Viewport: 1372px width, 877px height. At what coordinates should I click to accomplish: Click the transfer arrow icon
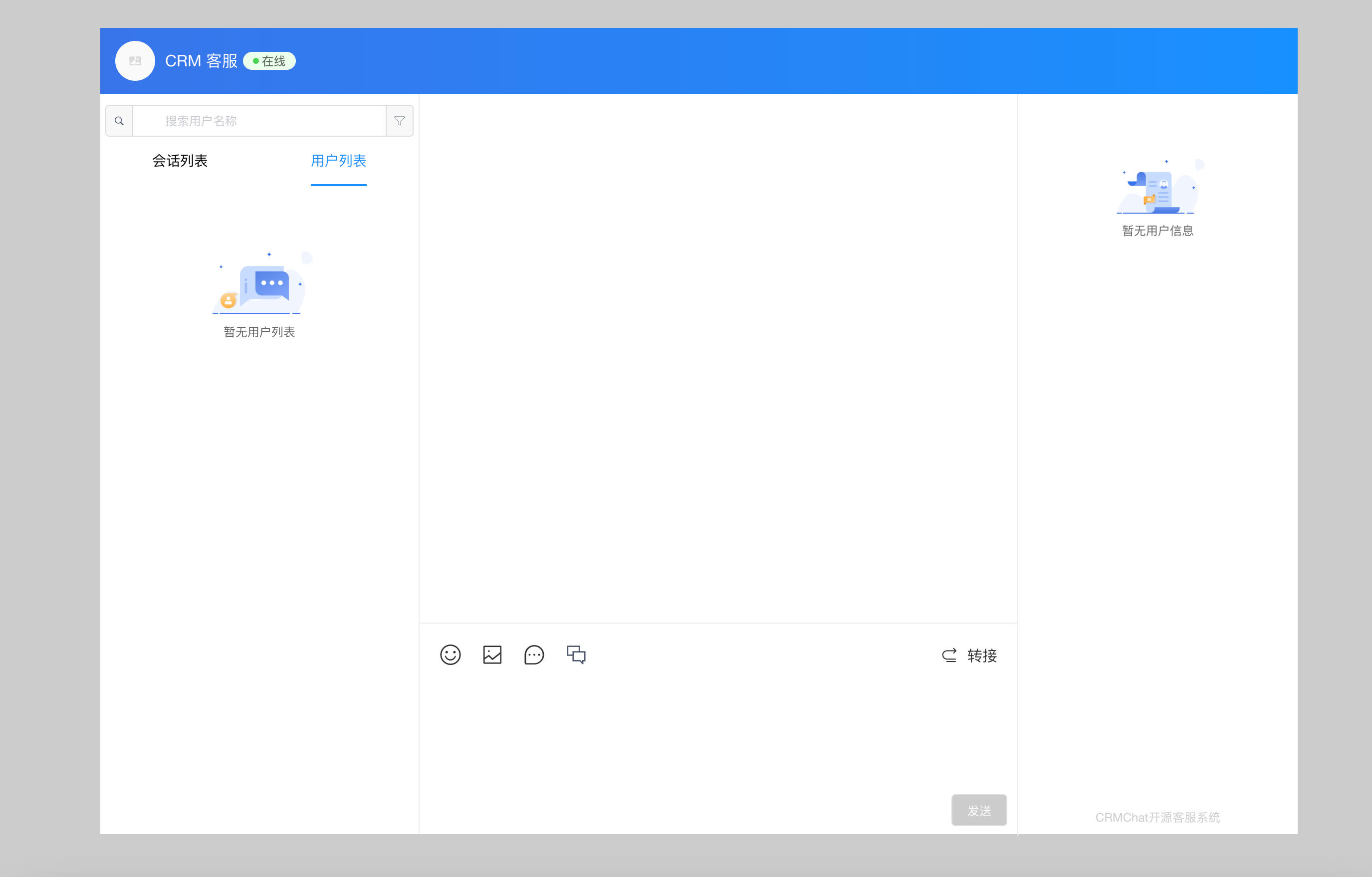(949, 656)
